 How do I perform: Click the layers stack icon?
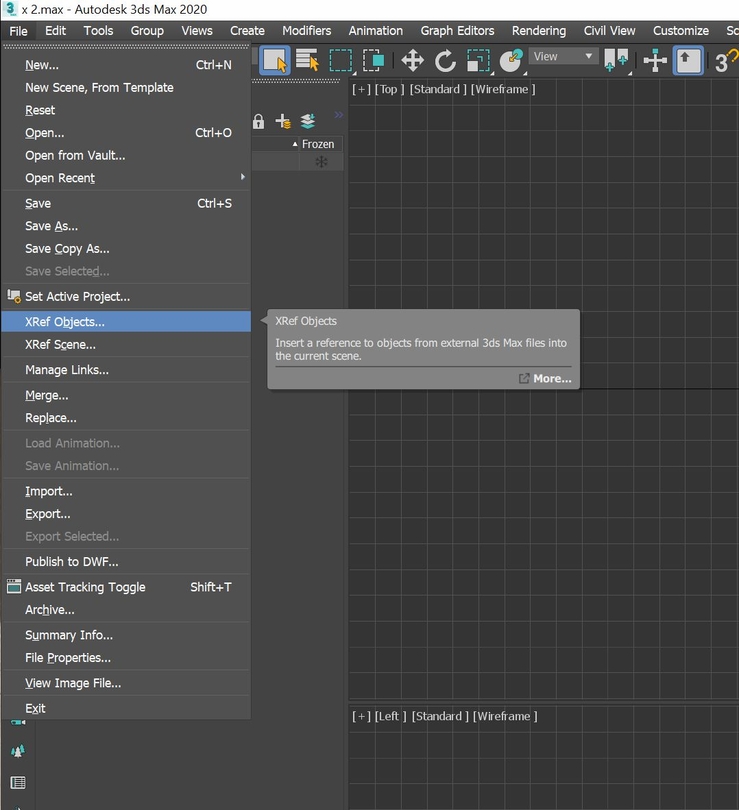308,121
